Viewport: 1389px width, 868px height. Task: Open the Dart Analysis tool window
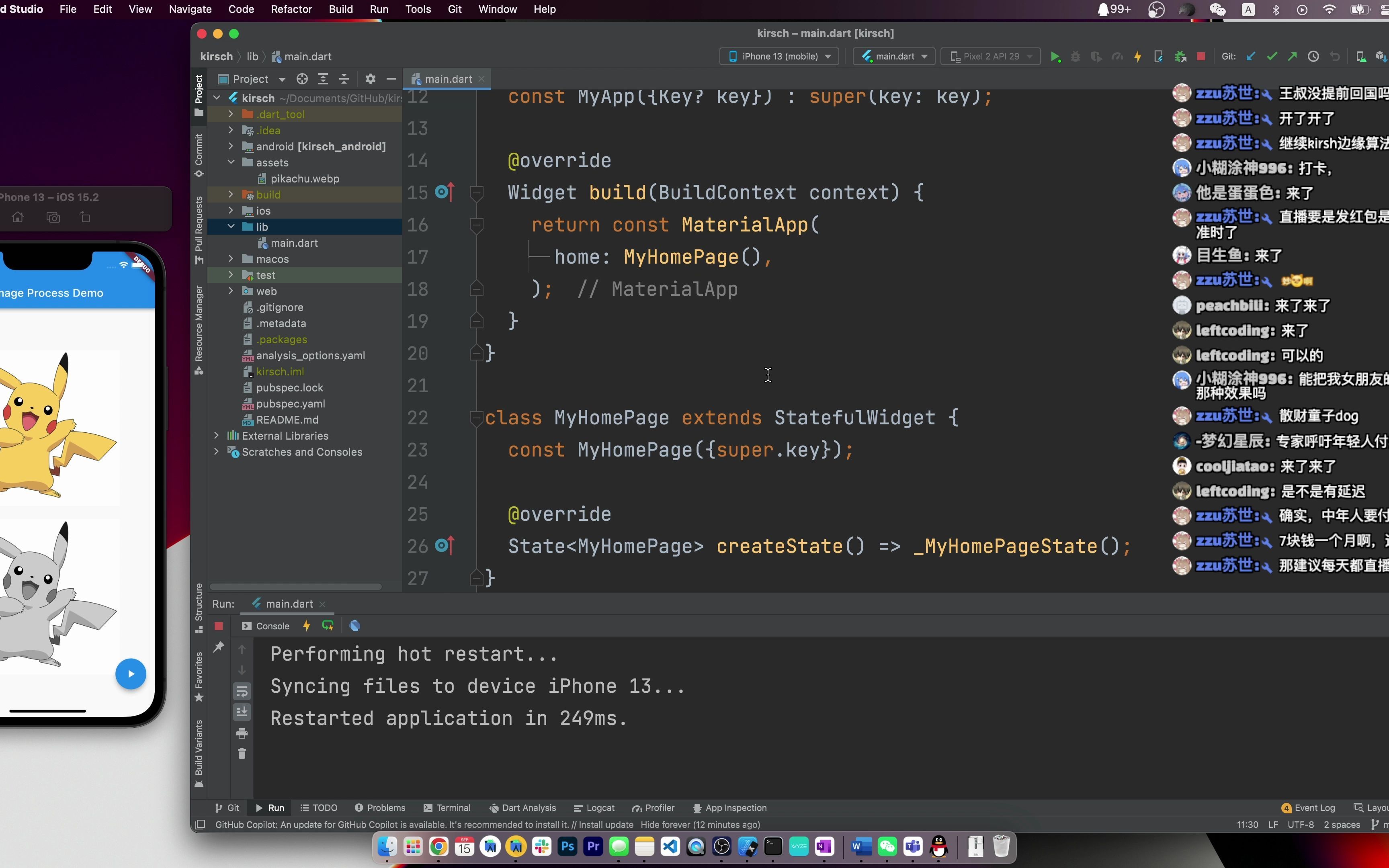pyautogui.click(x=522, y=808)
